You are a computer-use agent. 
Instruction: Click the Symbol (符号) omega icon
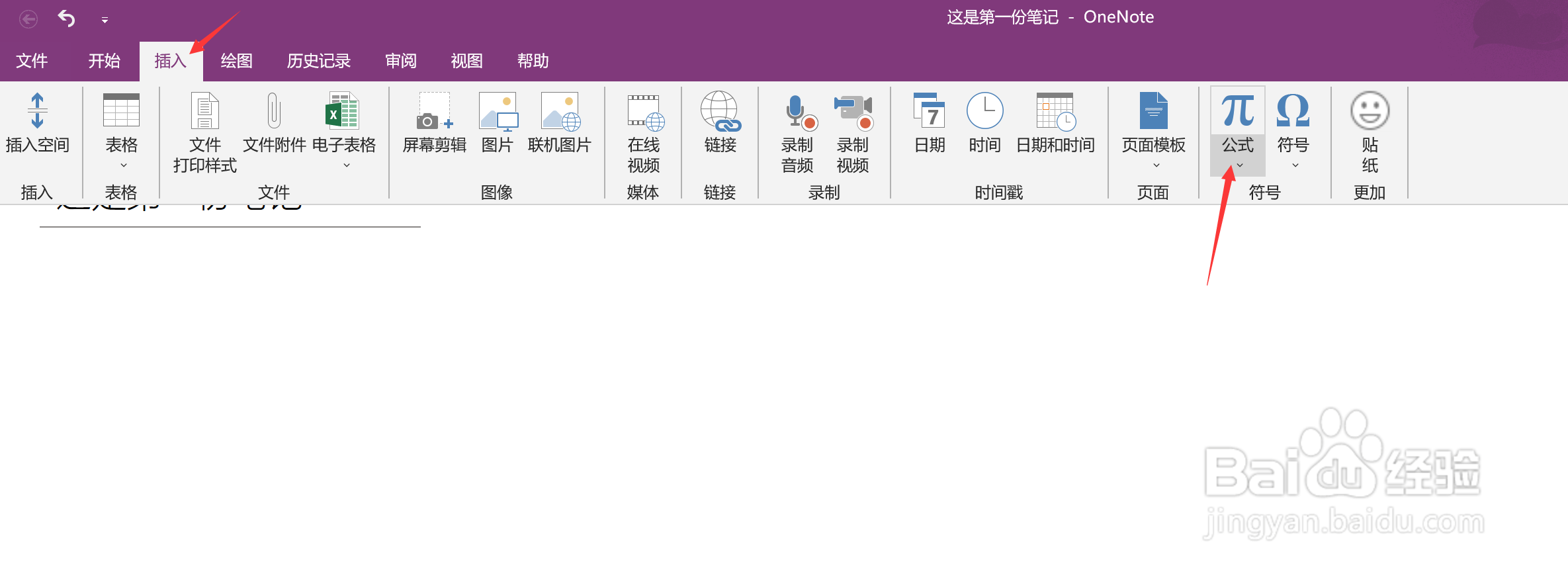(x=1293, y=110)
